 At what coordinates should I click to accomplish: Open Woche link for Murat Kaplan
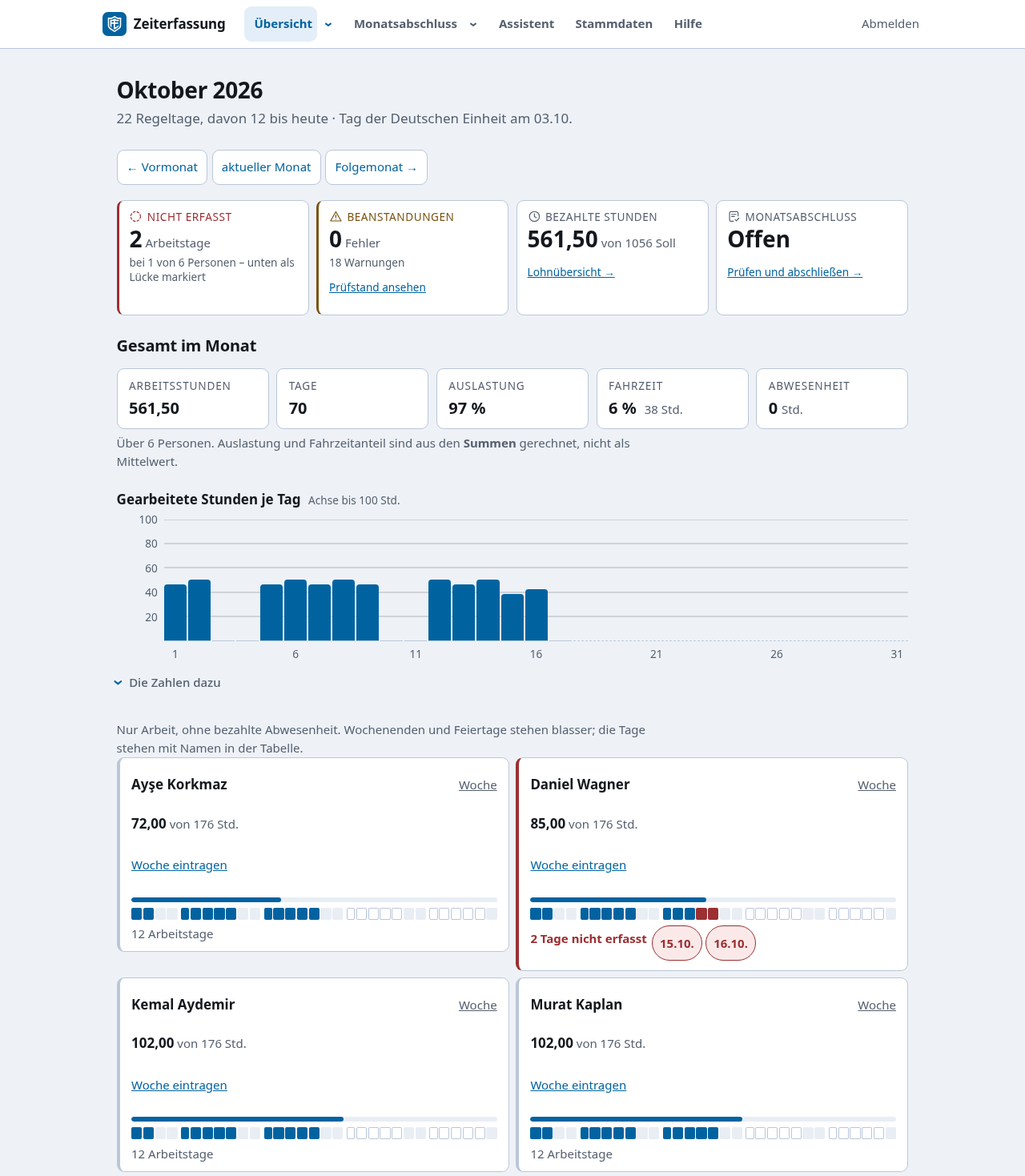pyautogui.click(x=877, y=1005)
